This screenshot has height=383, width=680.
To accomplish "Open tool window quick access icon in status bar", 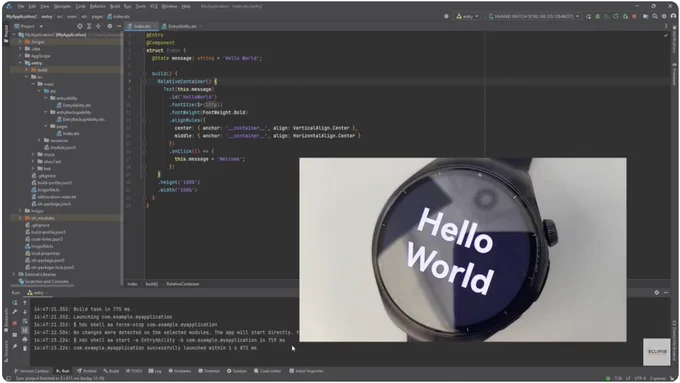I will click(8, 378).
